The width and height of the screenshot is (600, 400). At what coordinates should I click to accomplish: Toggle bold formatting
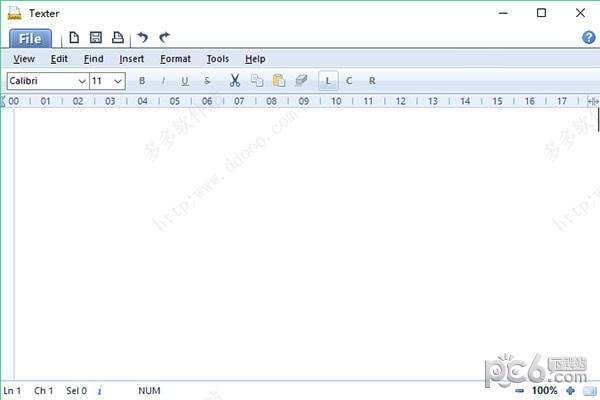click(142, 81)
